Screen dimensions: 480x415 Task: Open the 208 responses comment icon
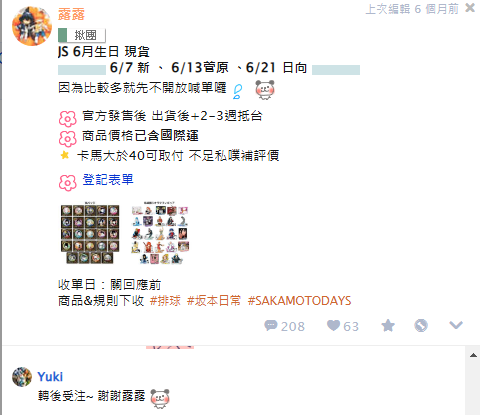click(x=270, y=325)
